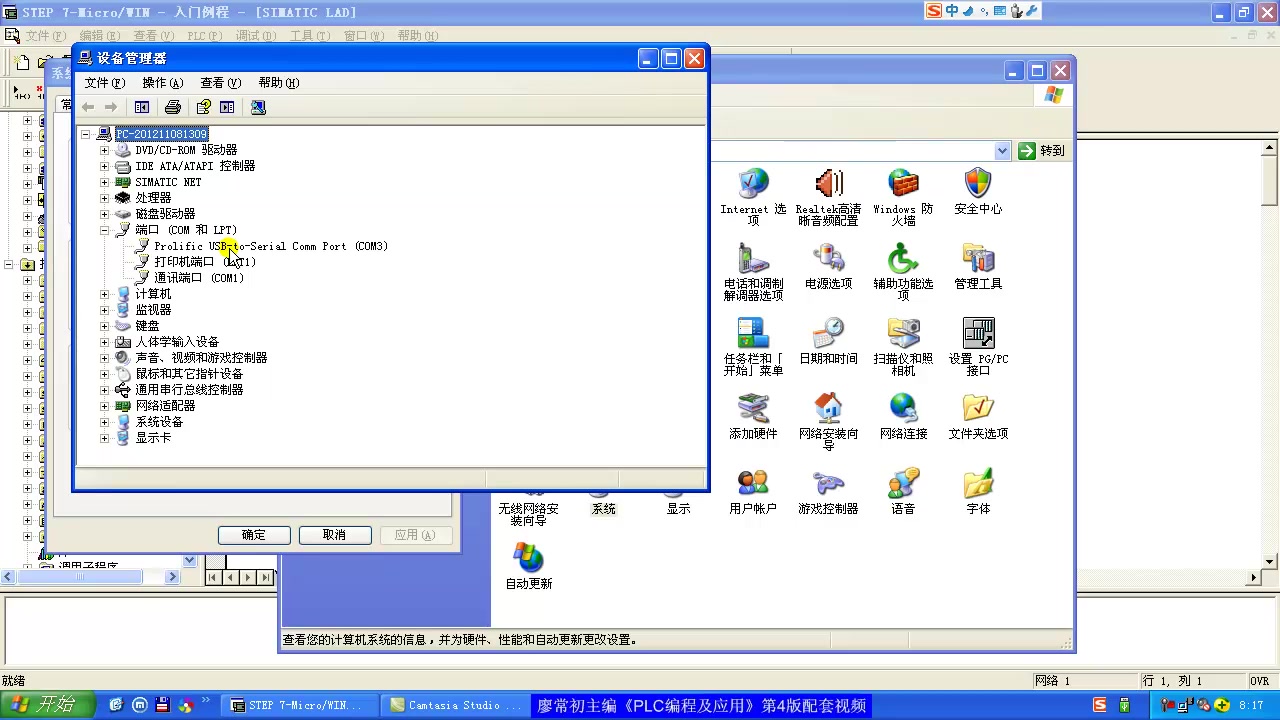This screenshot has width=1280, height=720.
Task: Collapse the PC-201211081309 root node
Action: [x=86, y=134]
